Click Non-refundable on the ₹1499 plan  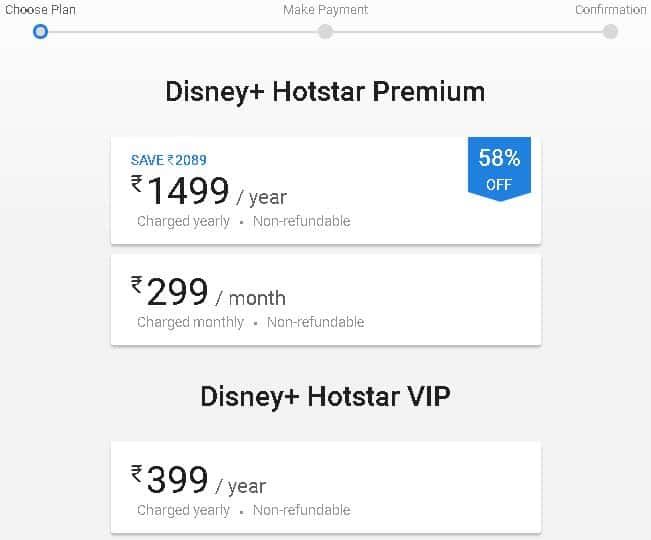[301, 221]
